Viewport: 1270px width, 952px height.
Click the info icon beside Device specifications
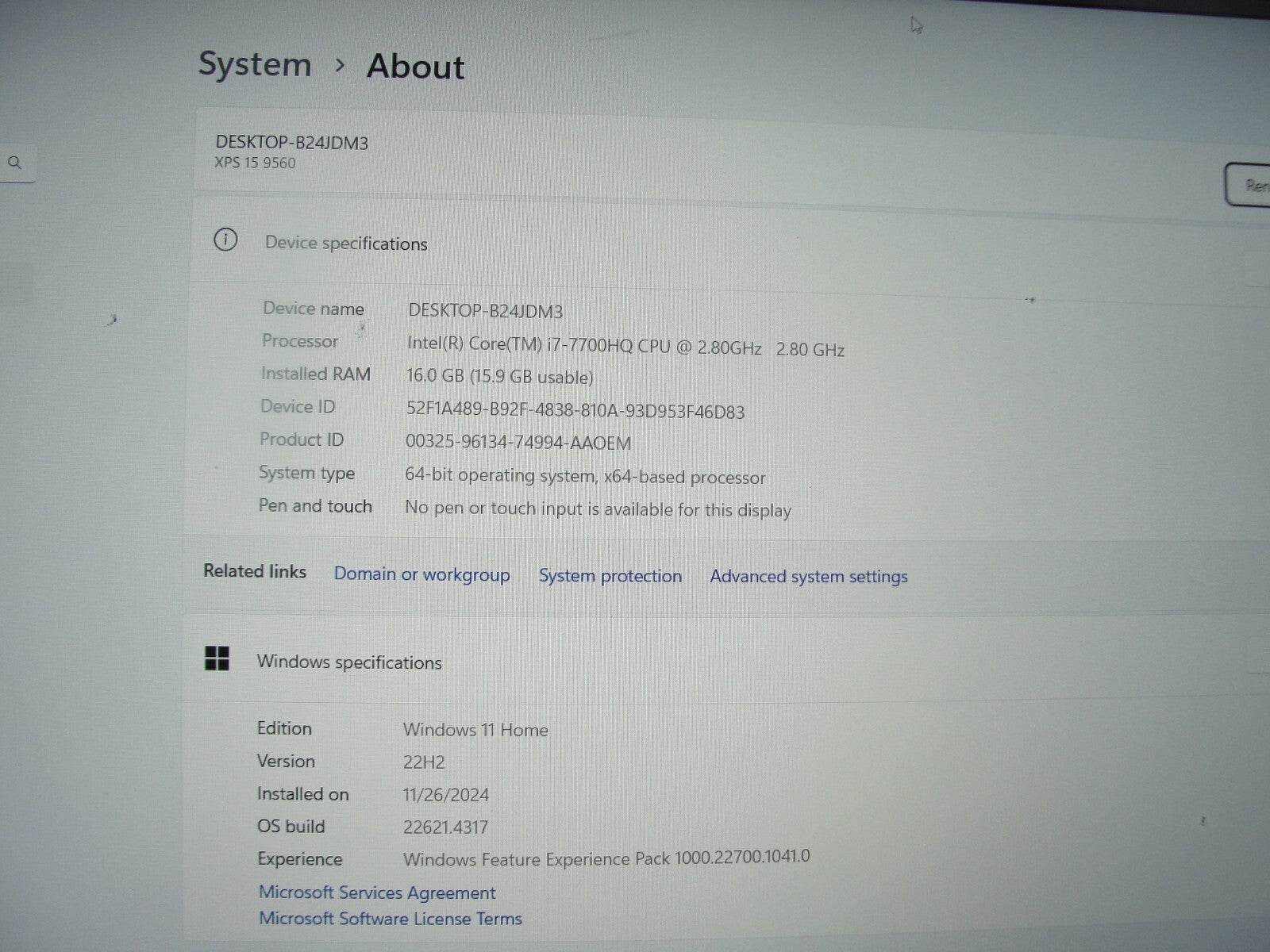[x=226, y=240]
